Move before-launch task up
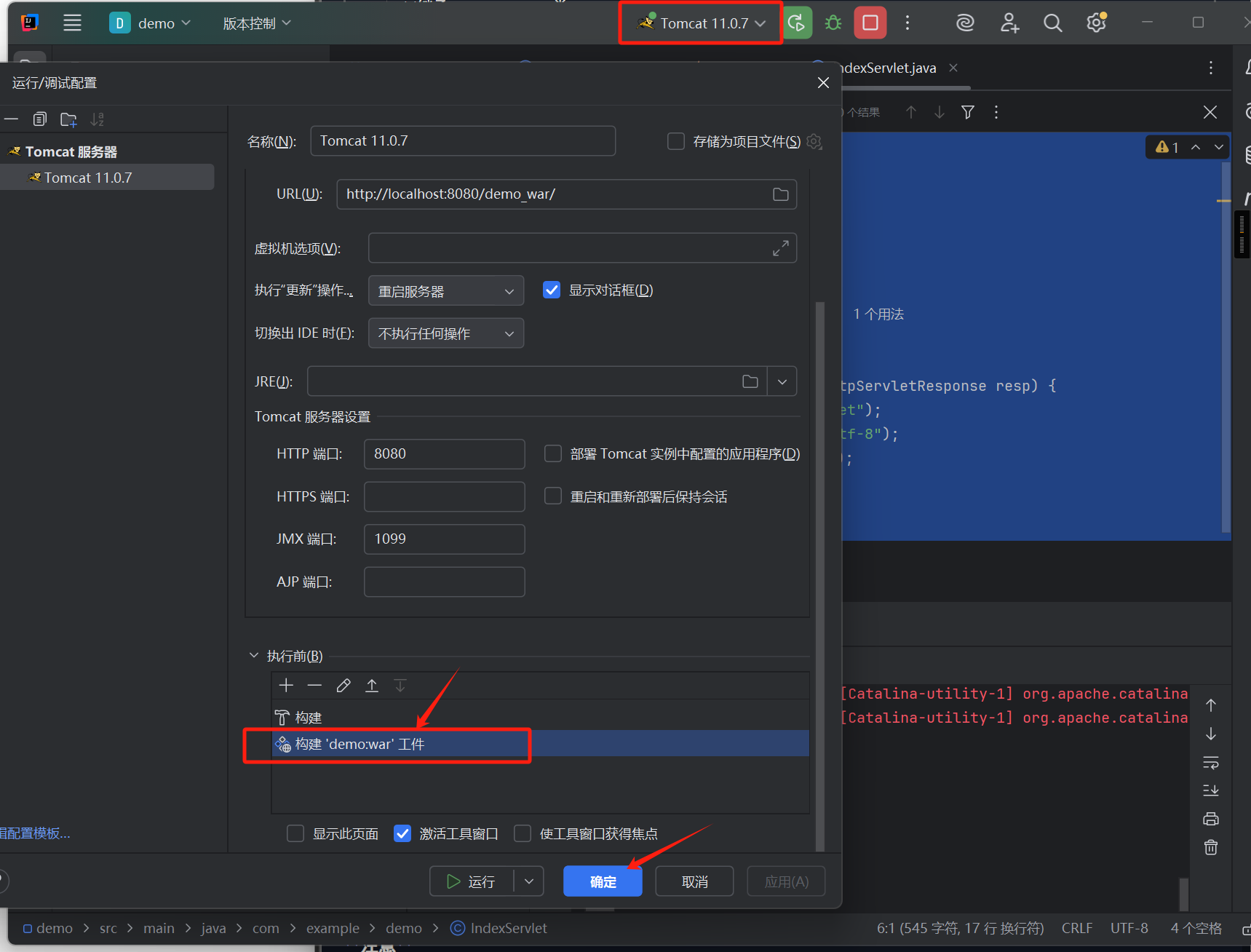 [x=372, y=686]
